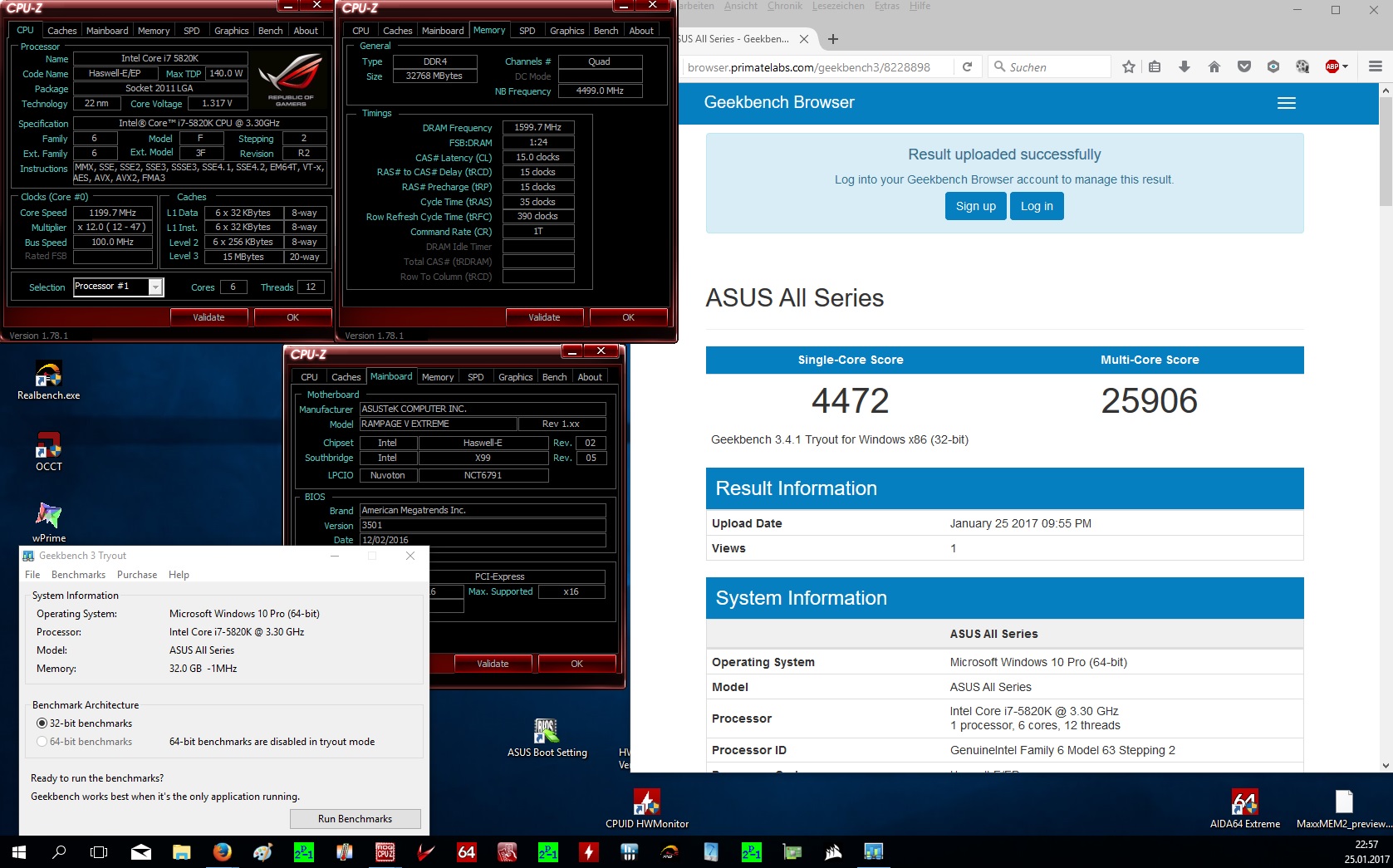Image resolution: width=1393 pixels, height=868 pixels.
Task: Open Extras menu in Firefox
Action: pos(886,6)
